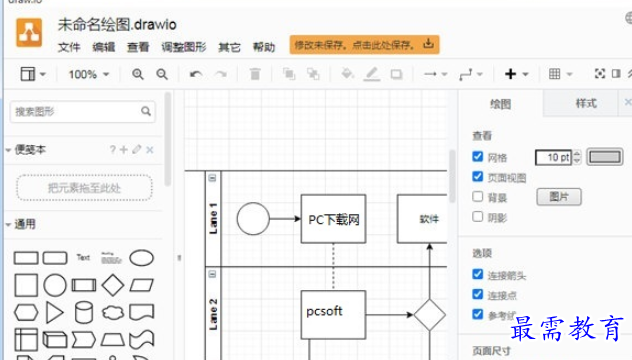The image size is (632, 360).
Task: Close the scratchpad with the x icon
Action: pyautogui.click(x=150, y=150)
